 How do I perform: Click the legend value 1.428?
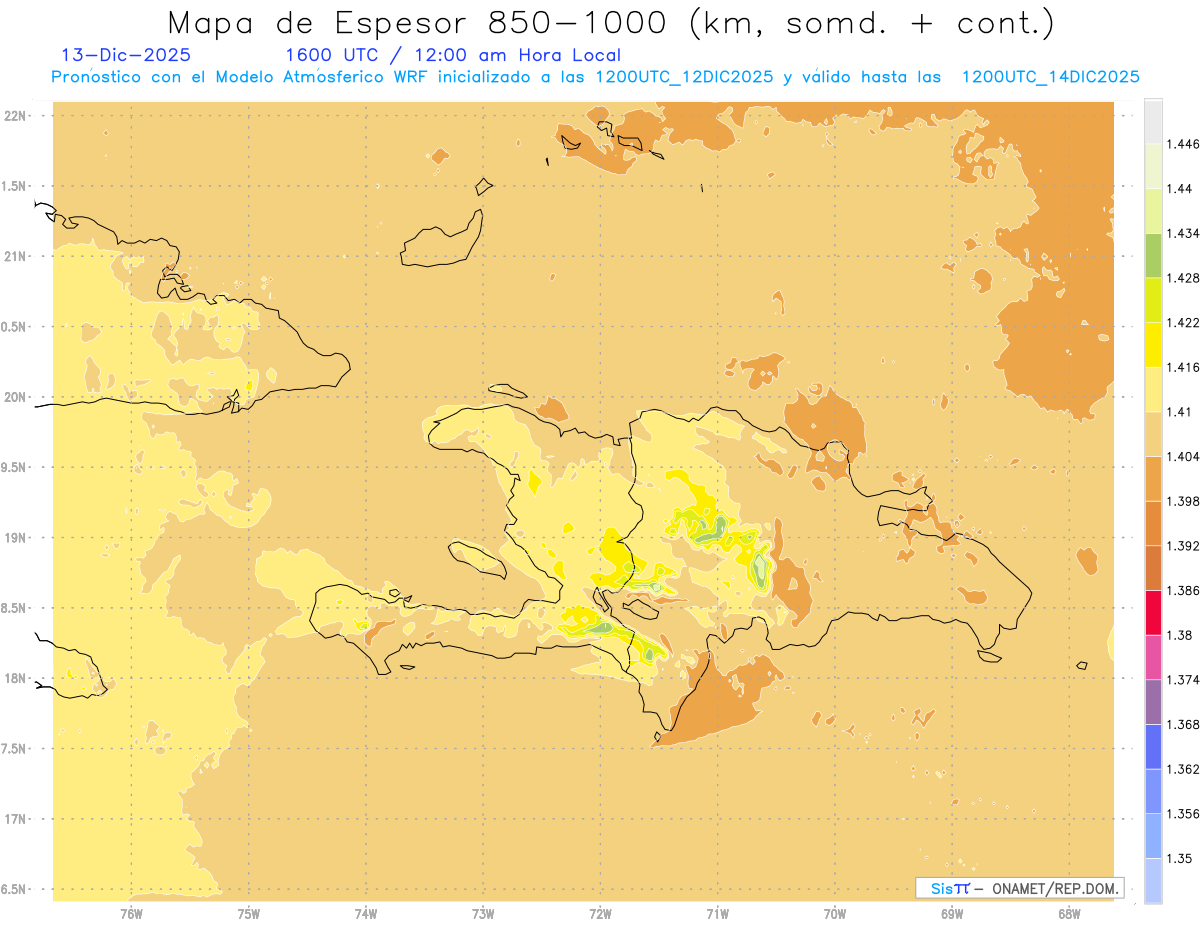click(x=1183, y=278)
